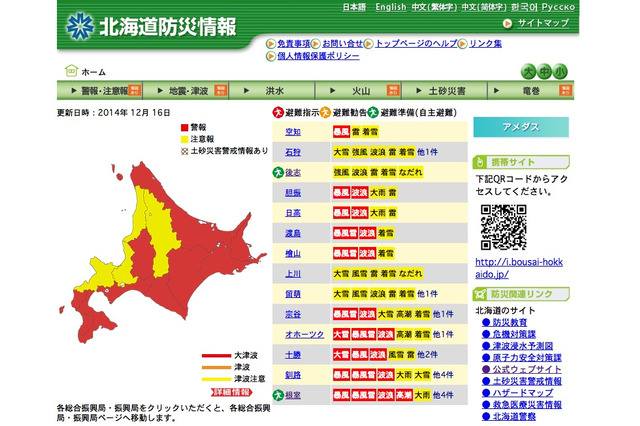The height and width of the screenshot is (426, 640).
Task: Click orange badge on 警報・注意報 tab
Action: pyautogui.click(x=134, y=90)
